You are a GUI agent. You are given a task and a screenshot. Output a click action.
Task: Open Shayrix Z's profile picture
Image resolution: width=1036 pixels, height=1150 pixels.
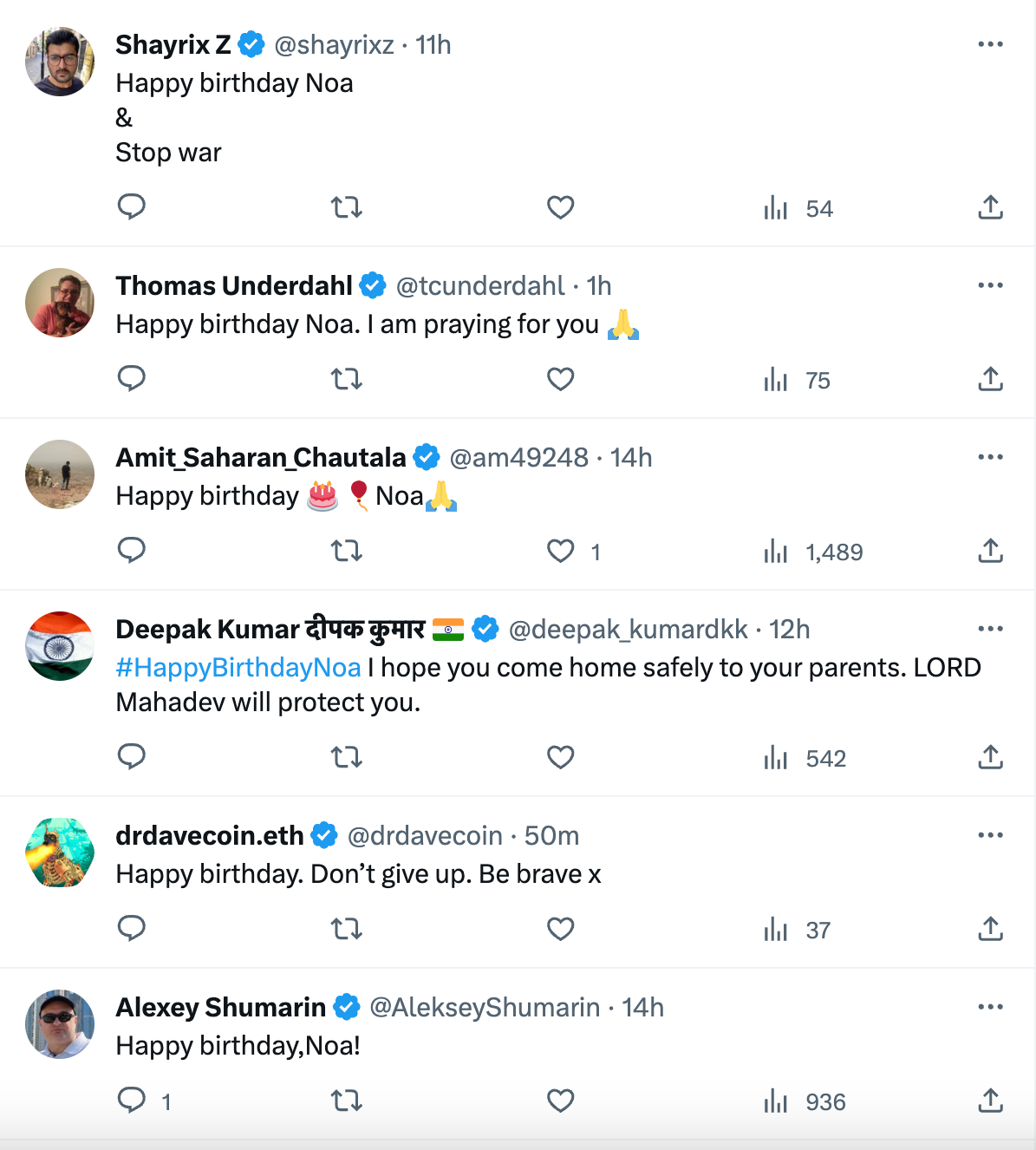coord(60,62)
